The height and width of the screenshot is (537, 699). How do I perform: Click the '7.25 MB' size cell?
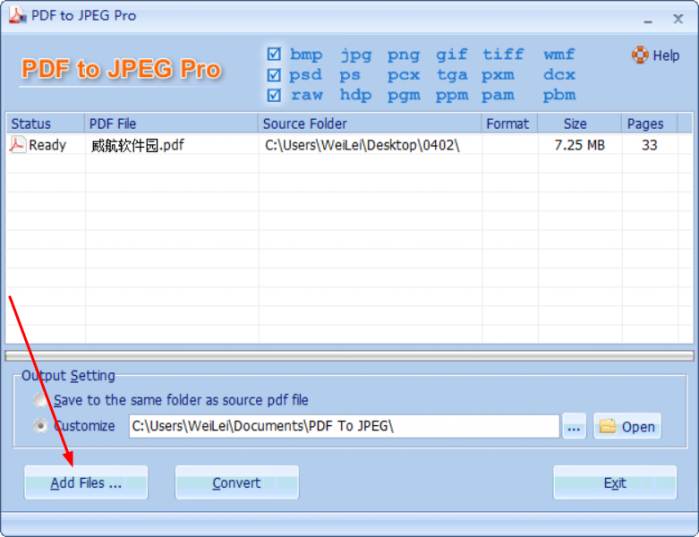[580, 145]
